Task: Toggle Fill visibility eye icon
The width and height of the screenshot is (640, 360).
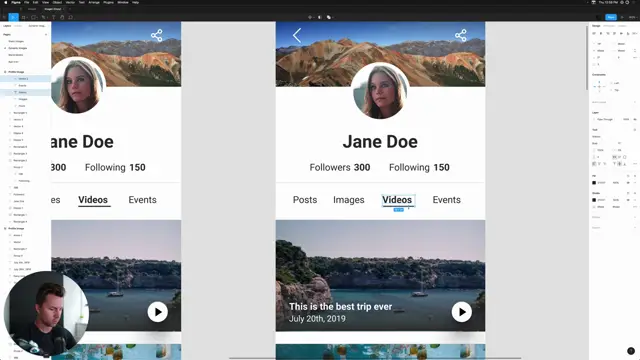Action: (x=629, y=183)
